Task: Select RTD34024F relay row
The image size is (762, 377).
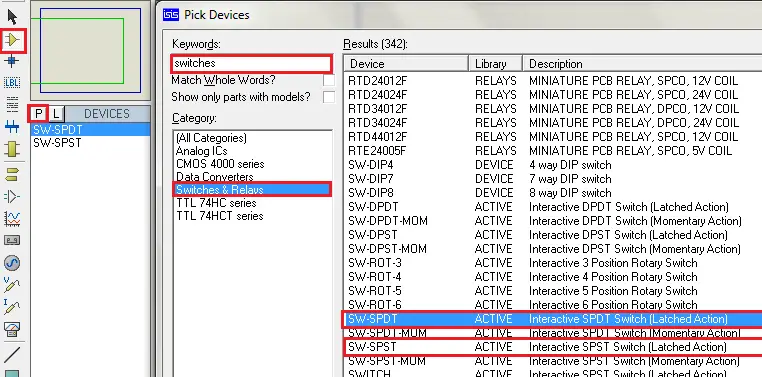Action: [553, 122]
